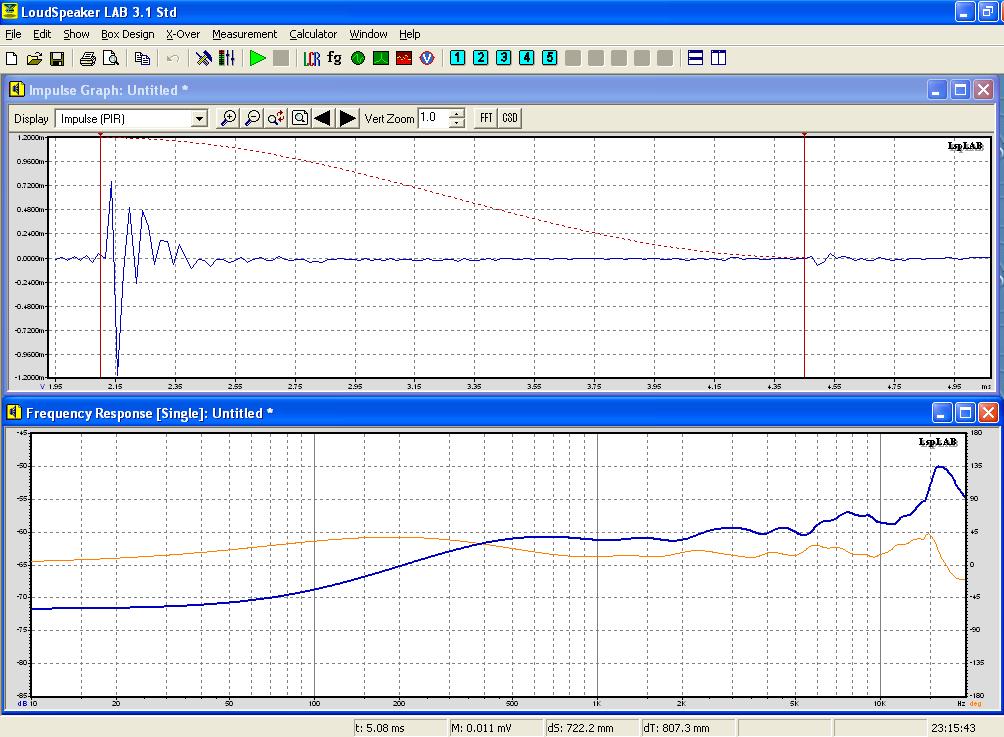Toggle curve slot 2 button

coord(480,58)
